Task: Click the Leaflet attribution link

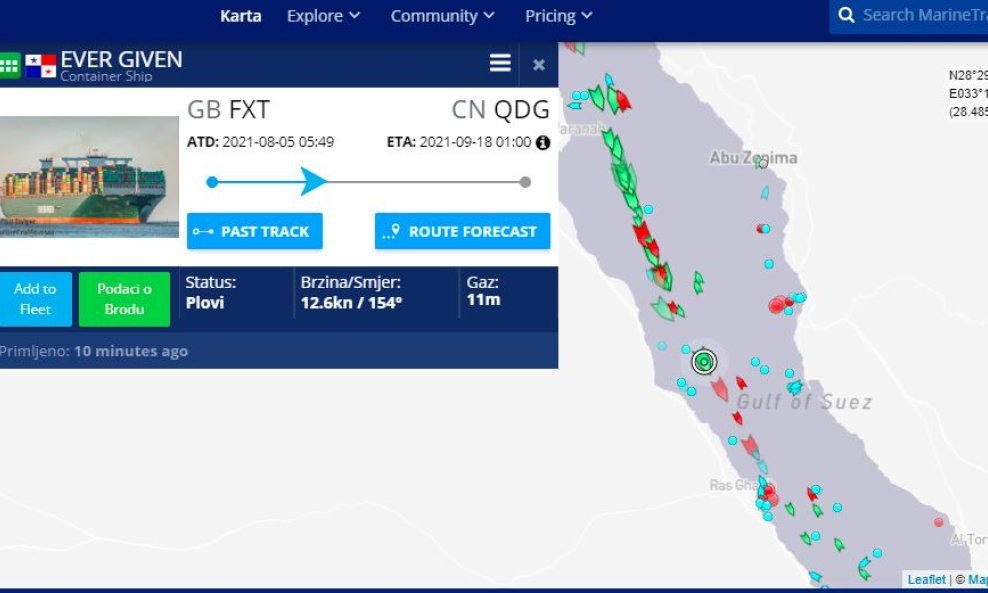Action: (x=926, y=579)
